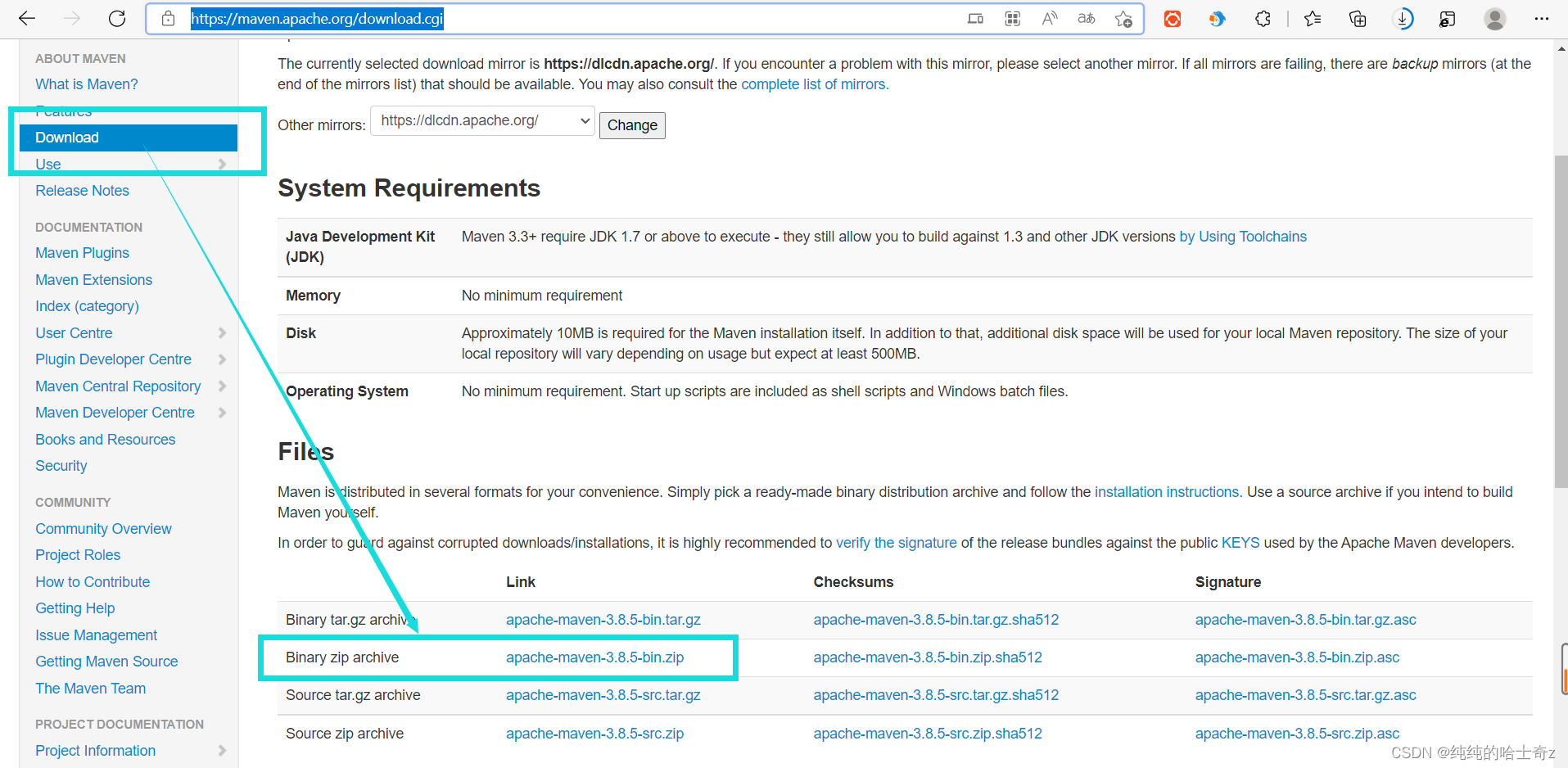Click the Change mirror button
The image size is (1568, 768).
pos(632,125)
